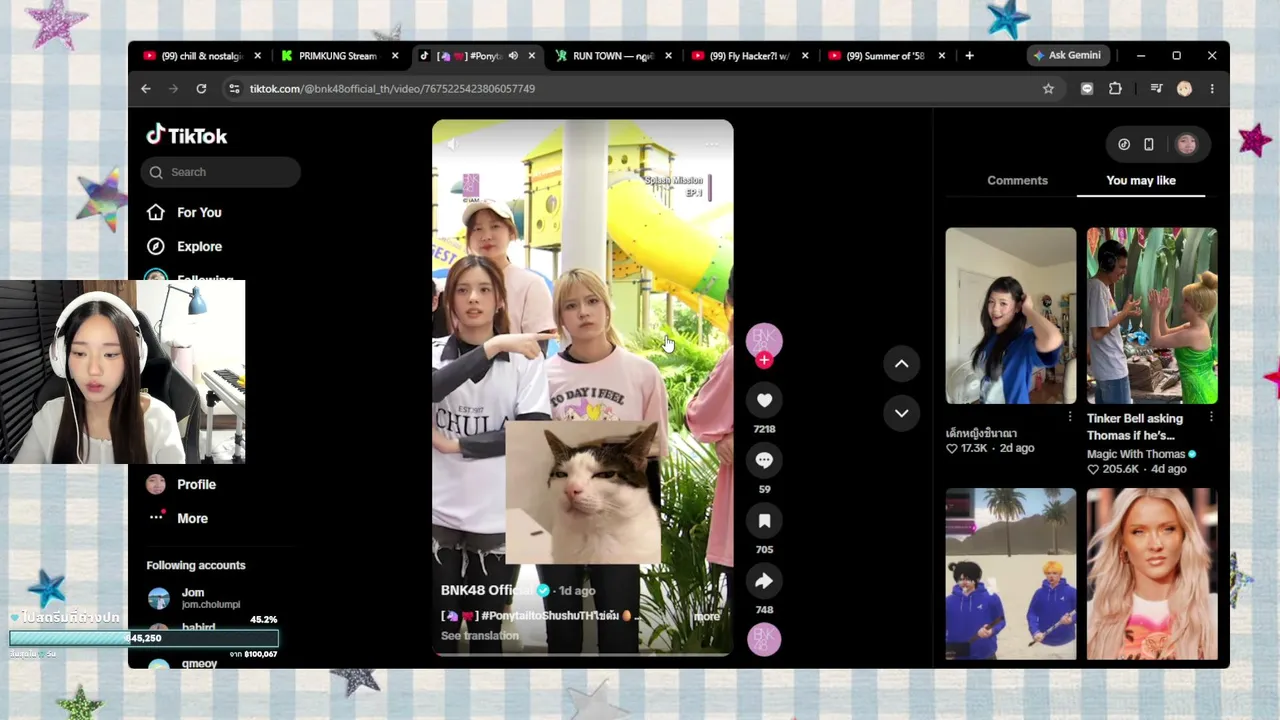Click the Ask Gemini button
Viewport: 1280px width, 720px height.
(1067, 56)
